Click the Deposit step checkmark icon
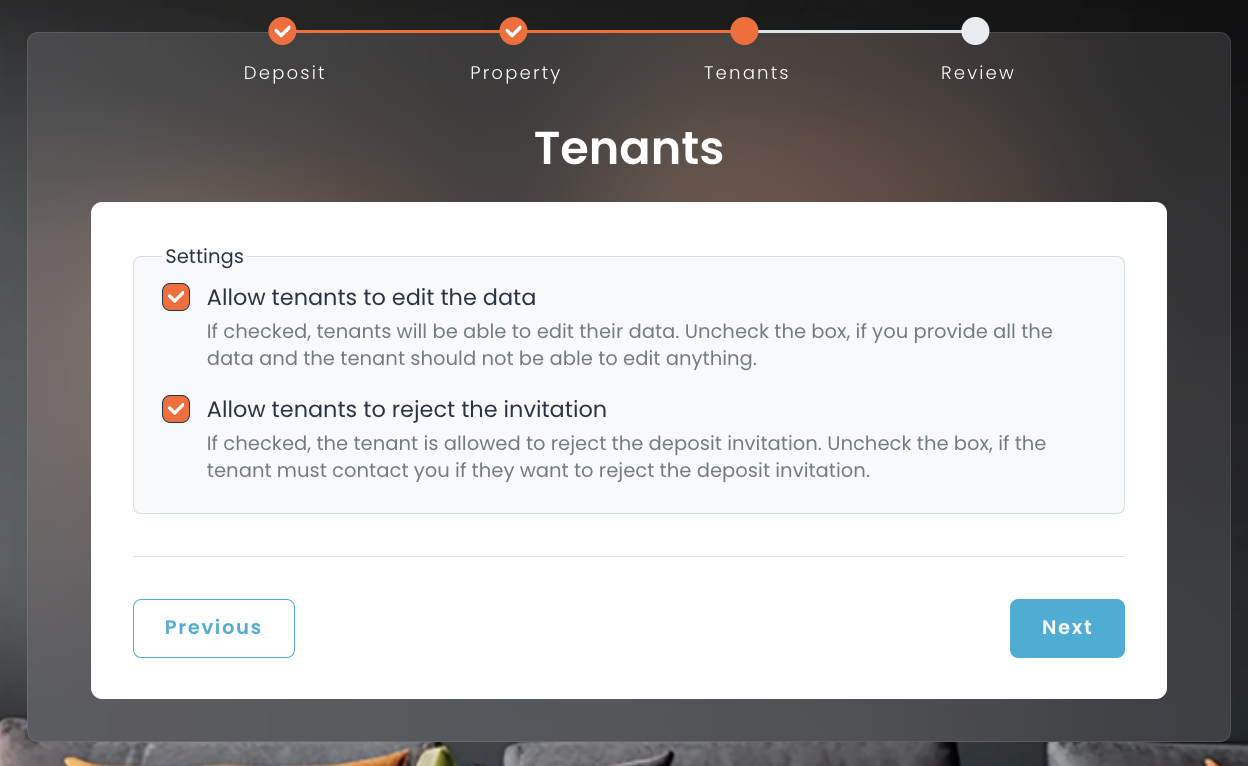This screenshot has height=766, width=1248. pyautogui.click(x=282, y=30)
